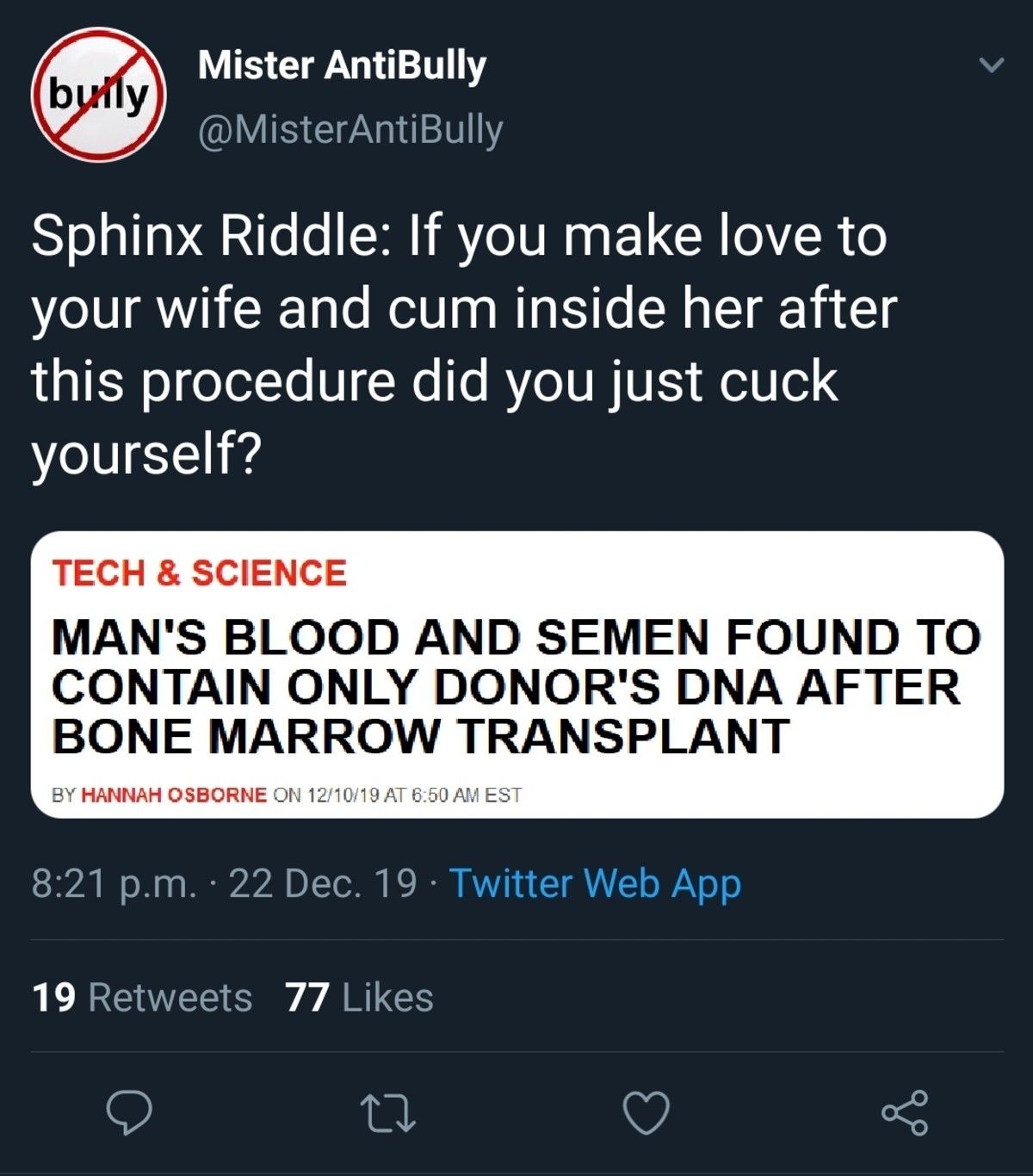View the list of 77 Likes

pyautogui.click(x=360, y=998)
